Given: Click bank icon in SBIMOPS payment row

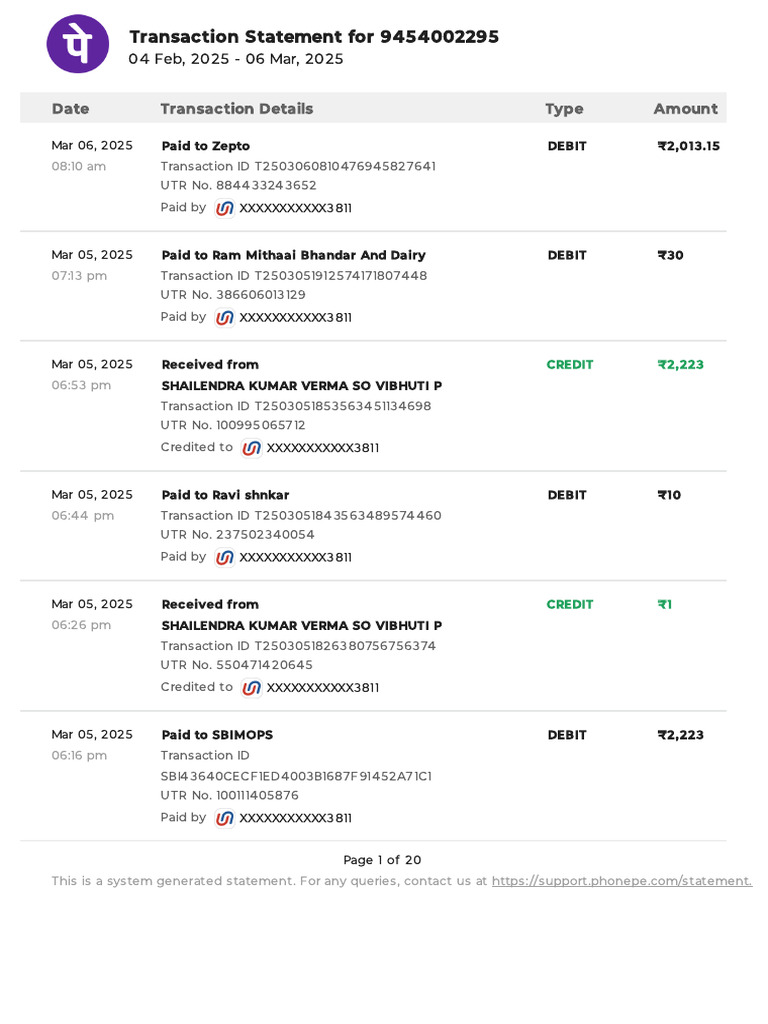Looking at the screenshot, I should click(225, 818).
